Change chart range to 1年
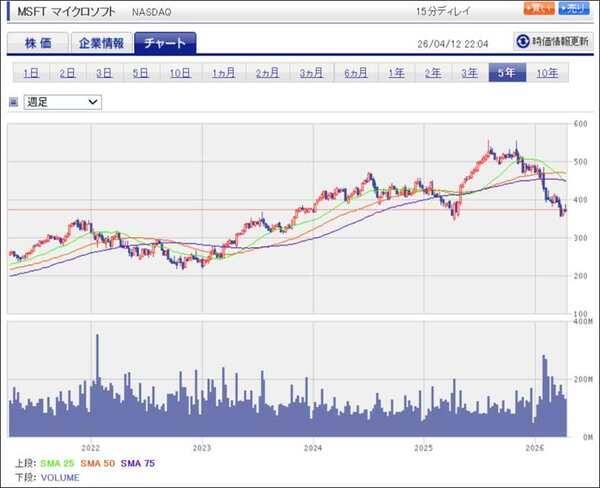 [396, 72]
